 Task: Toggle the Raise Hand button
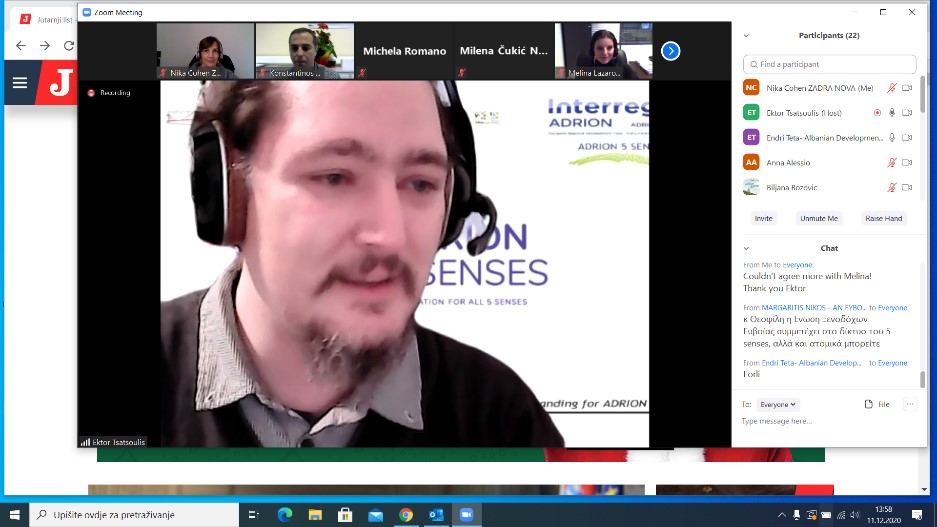click(x=883, y=218)
